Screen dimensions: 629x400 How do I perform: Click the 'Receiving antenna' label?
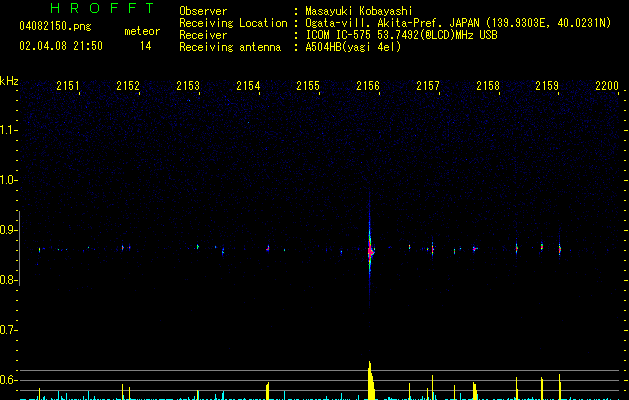click(x=230, y=47)
